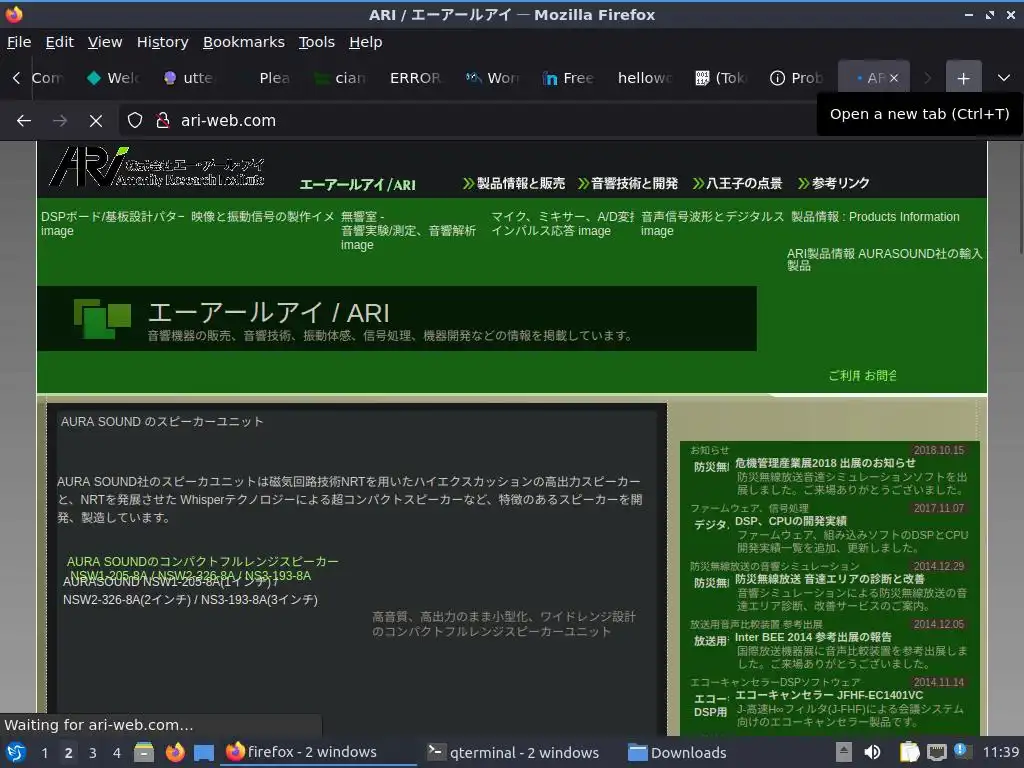The image size is (1024, 768).
Task: Switch to the Free LinkedIn tab
Action: pos(569,78)
